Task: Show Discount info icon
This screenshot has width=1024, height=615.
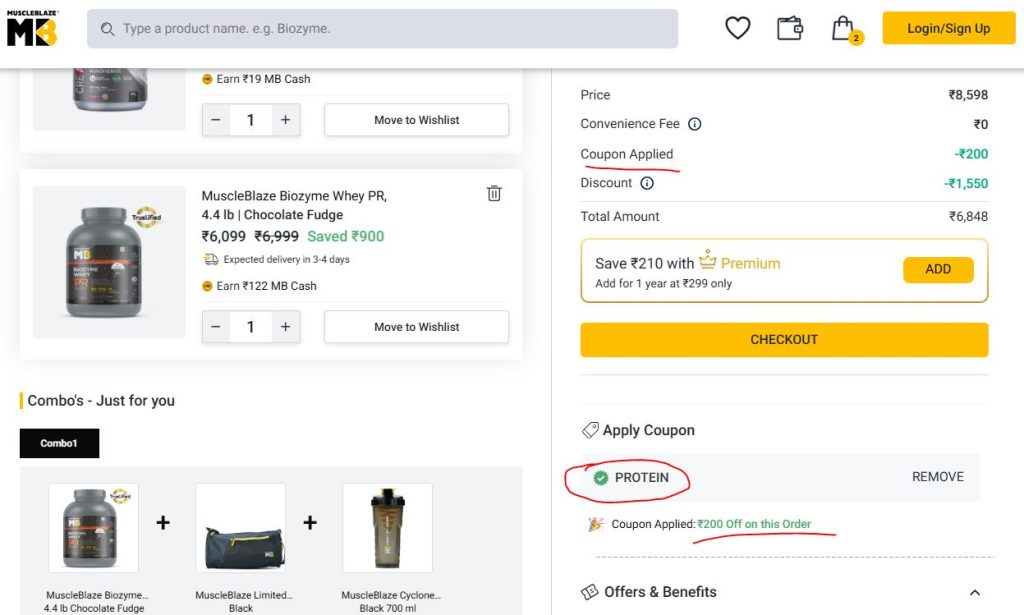Action: [647, 183]
